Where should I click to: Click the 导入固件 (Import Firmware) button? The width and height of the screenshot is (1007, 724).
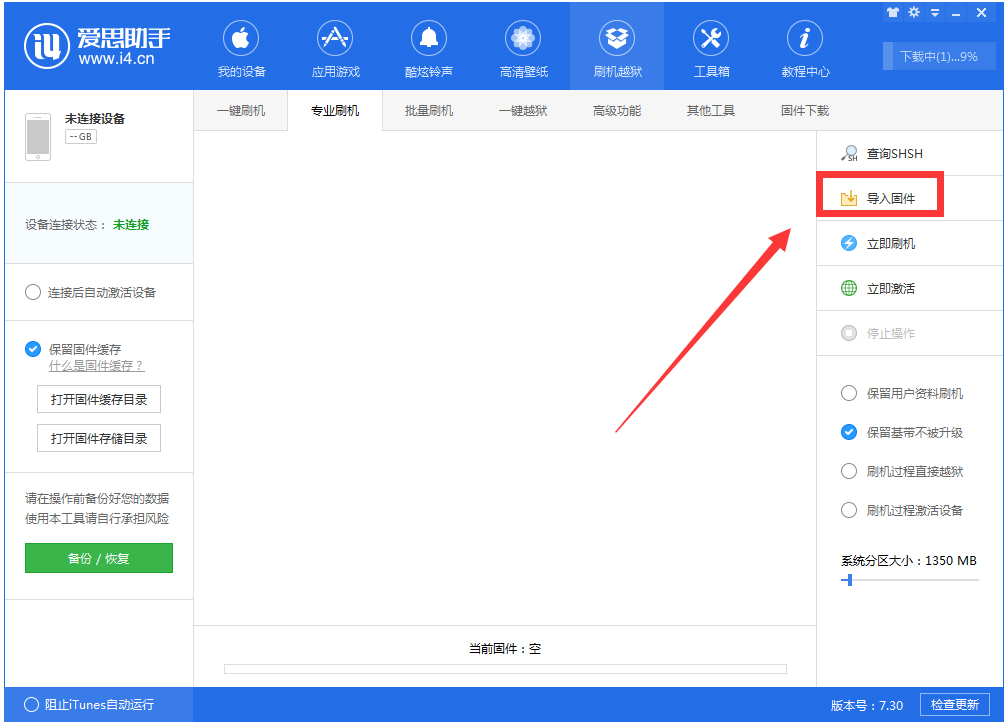tap(880, 196)
